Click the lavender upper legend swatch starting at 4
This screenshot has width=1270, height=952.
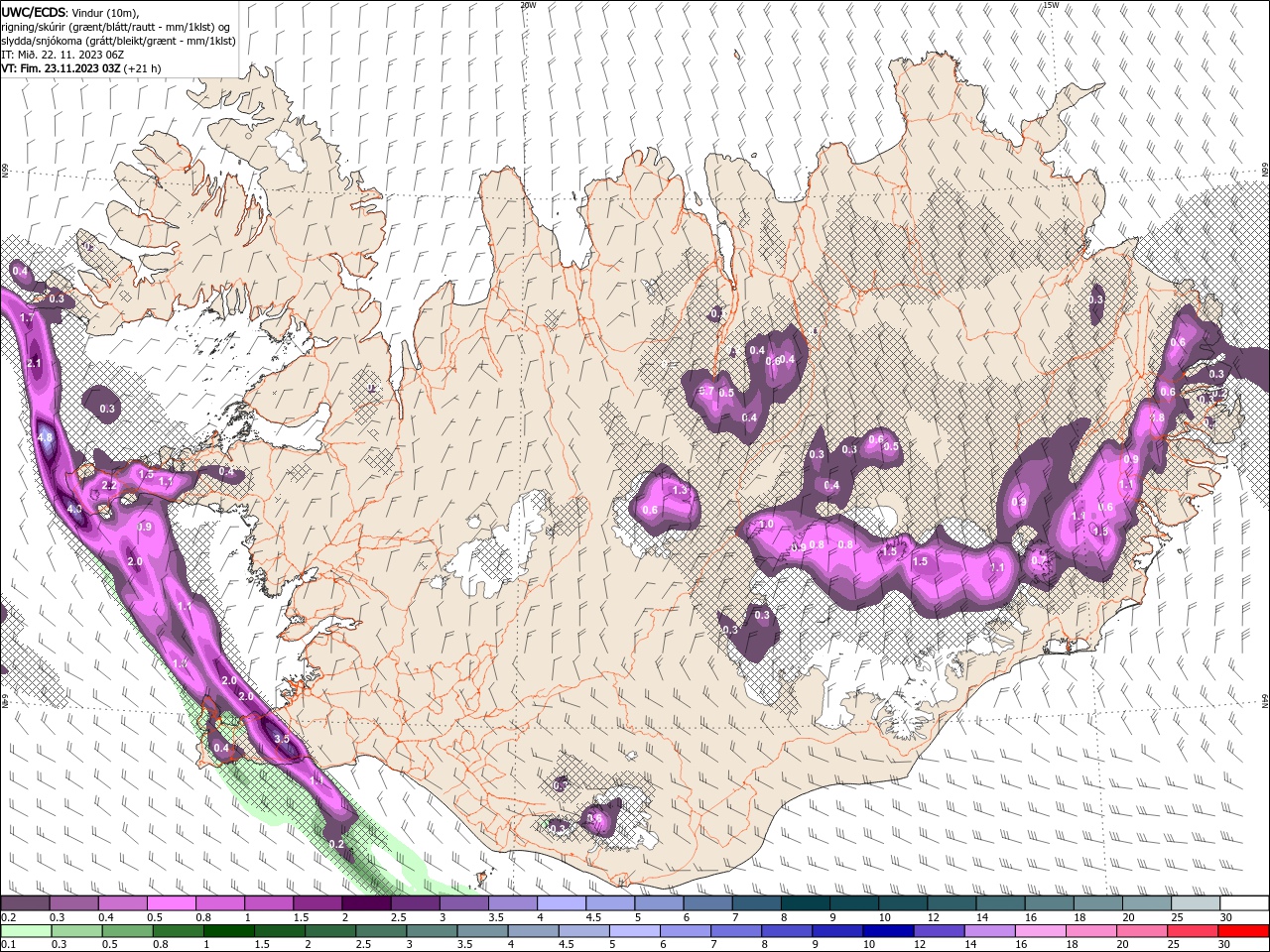point(560,903)
